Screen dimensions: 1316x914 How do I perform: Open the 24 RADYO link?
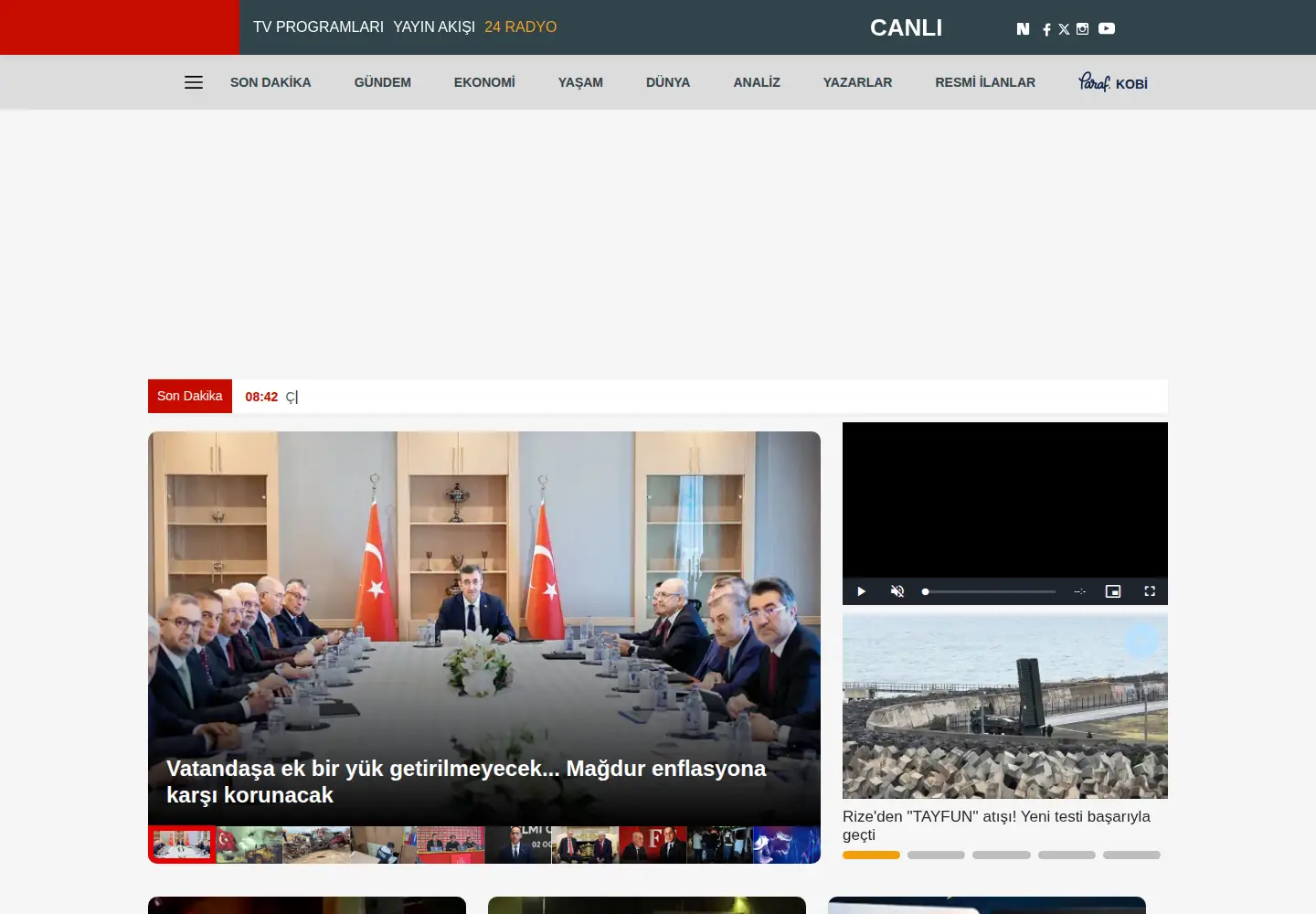(520, 27)
